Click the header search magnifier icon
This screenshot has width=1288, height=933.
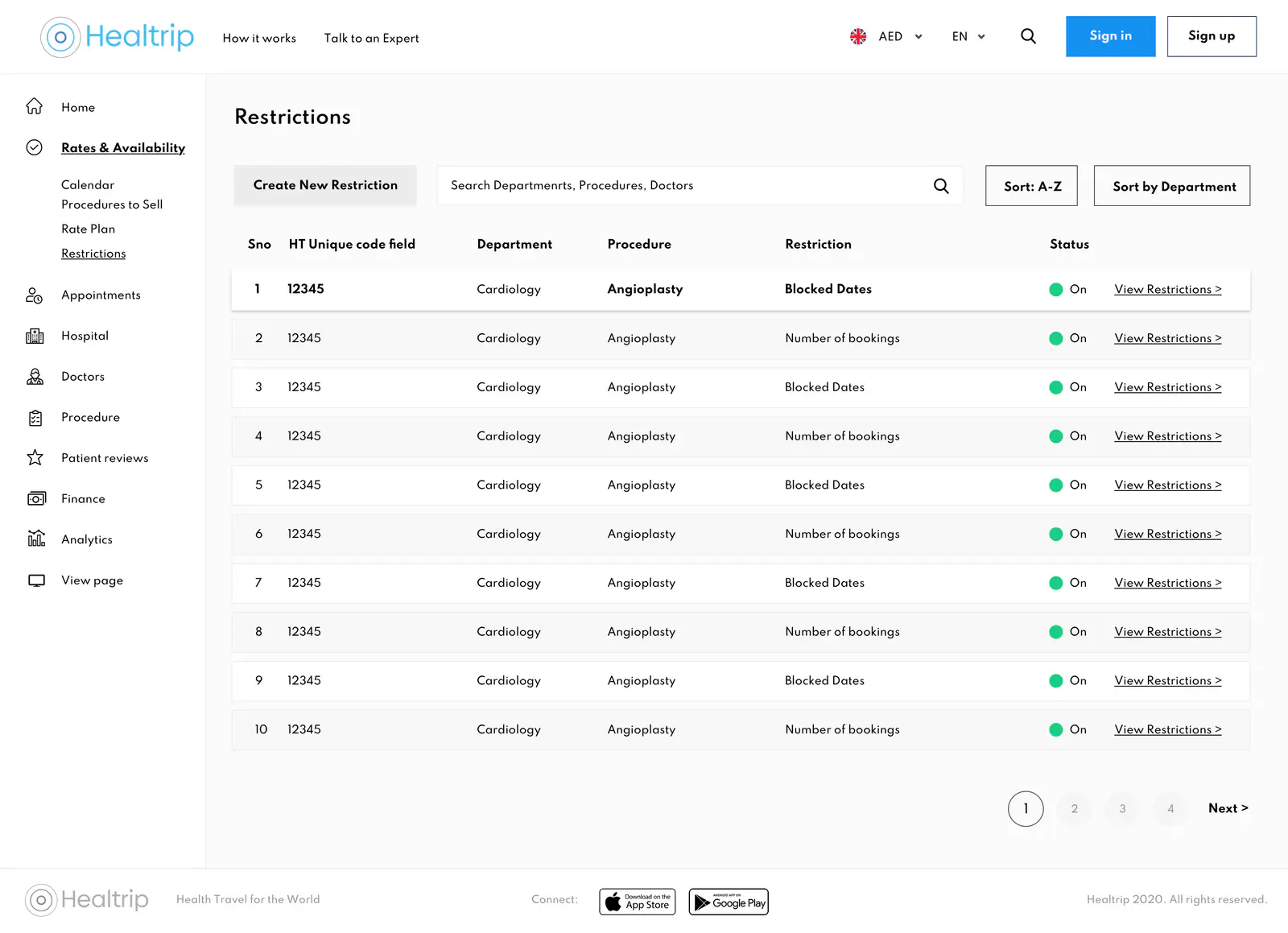[x=1028, y=36]
